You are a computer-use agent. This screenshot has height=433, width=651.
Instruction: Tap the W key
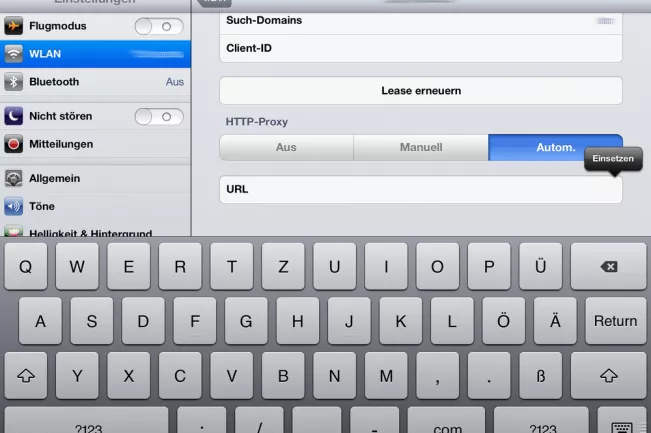tap(77, 267)
